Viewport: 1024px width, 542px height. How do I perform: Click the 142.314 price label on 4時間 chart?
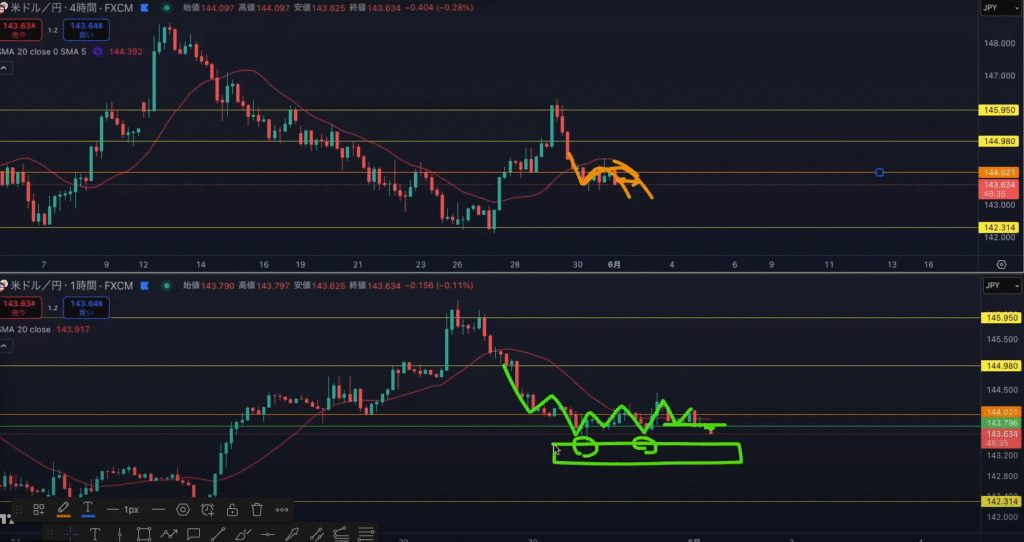tap(999, 228)
